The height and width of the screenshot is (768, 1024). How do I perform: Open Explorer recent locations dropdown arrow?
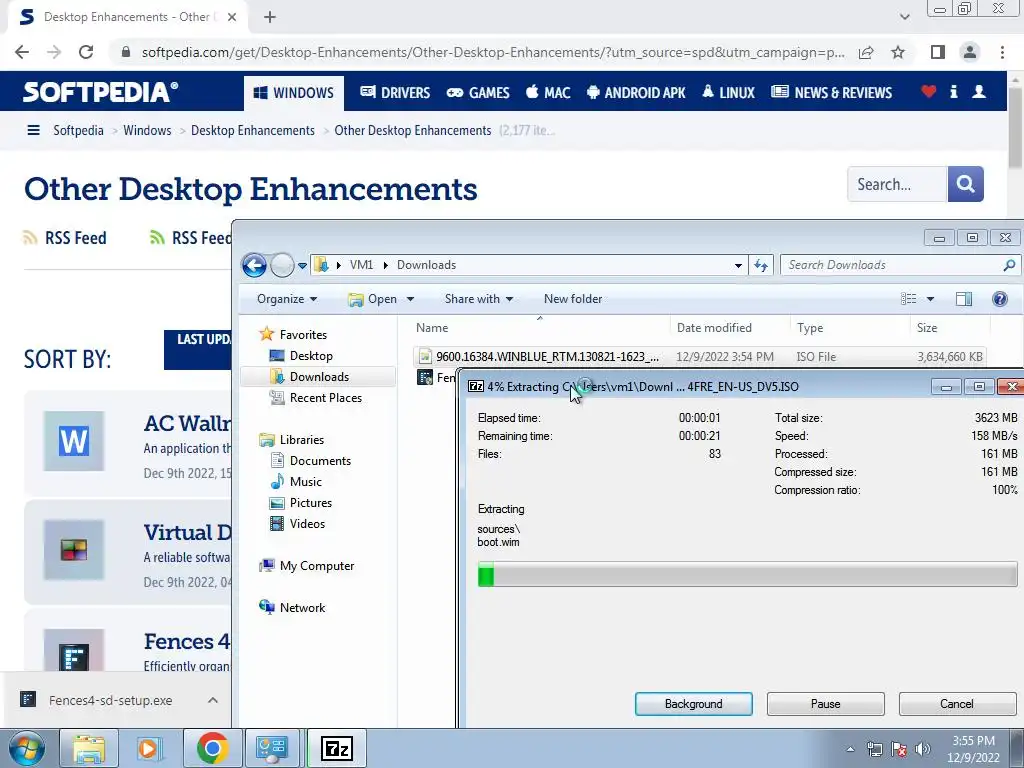pos(302,266)
